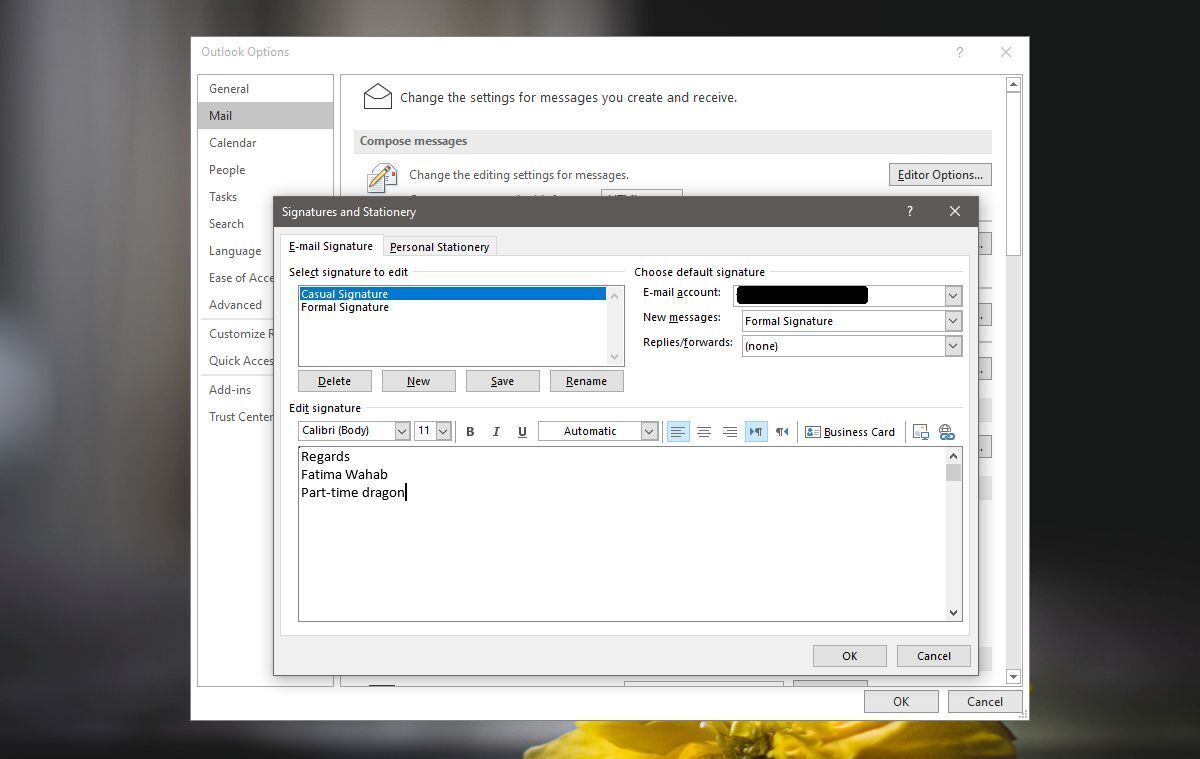
Task: Apply bold formatting to the signature text
Action: click(470, 431)
